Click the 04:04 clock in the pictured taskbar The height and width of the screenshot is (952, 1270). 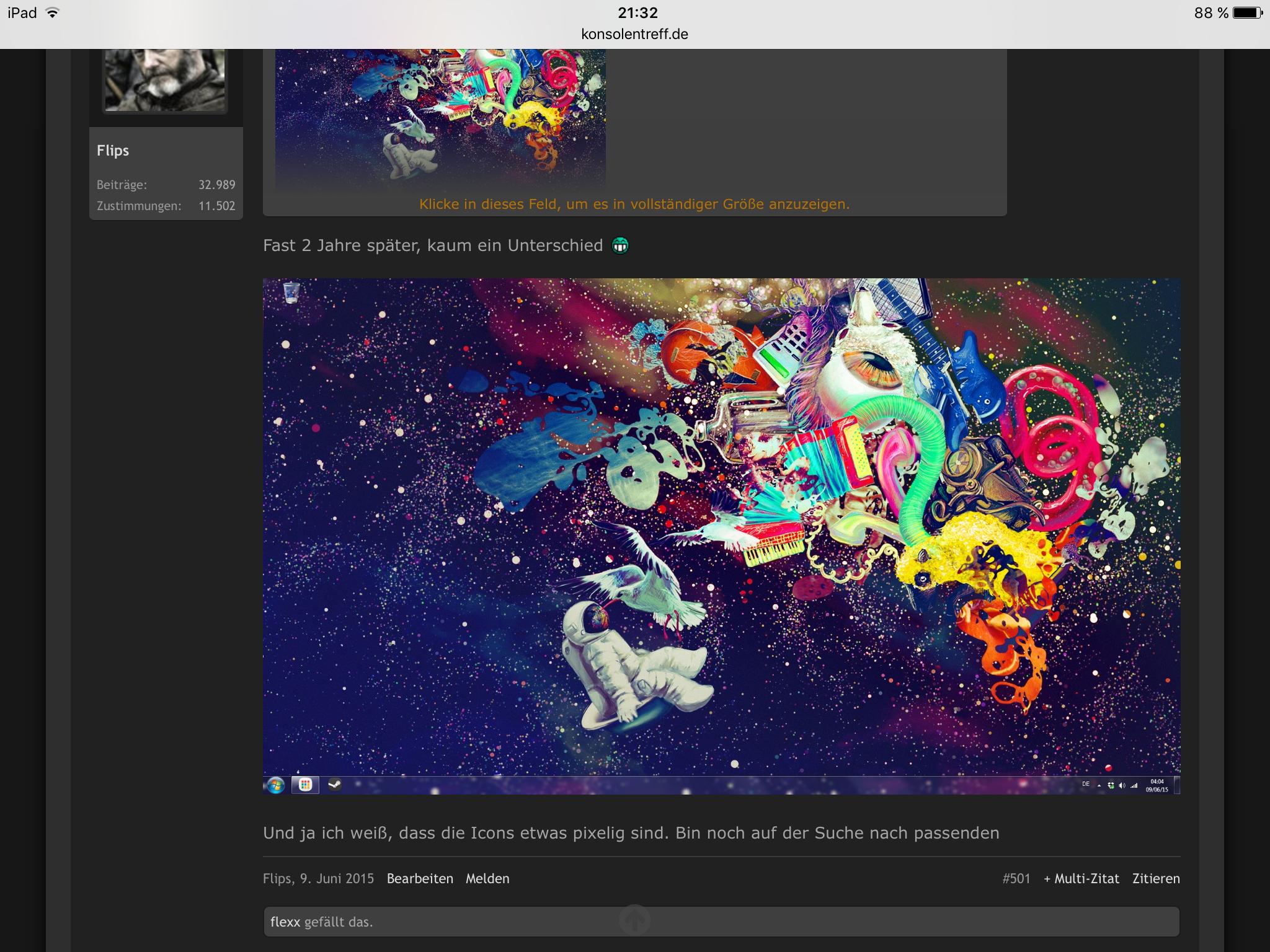[x=1157, y=782]
